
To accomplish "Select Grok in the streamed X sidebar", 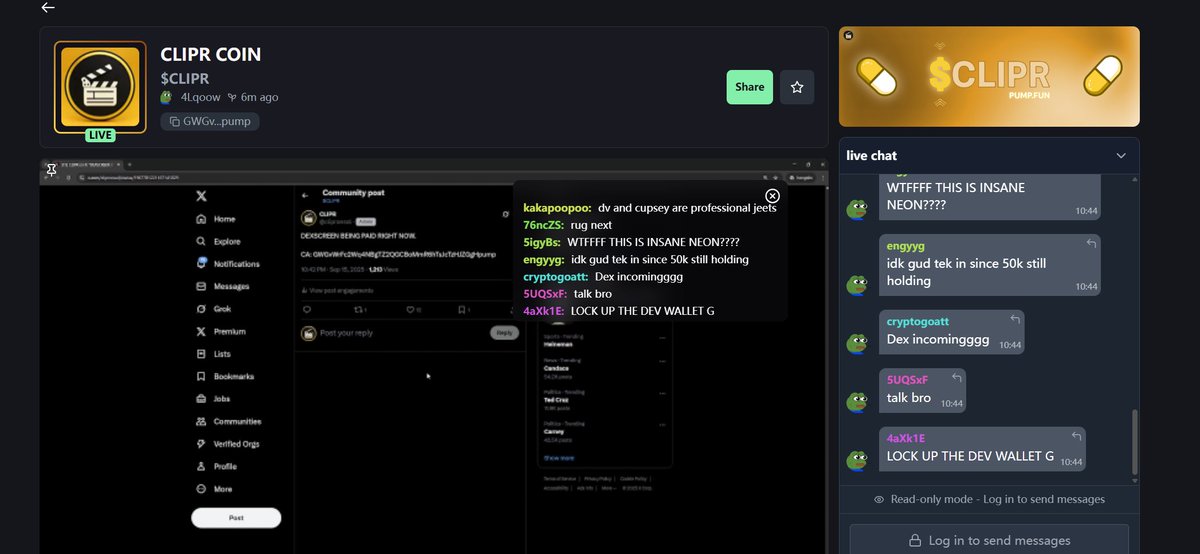I will pyautogui.click(x=214, y=309).
